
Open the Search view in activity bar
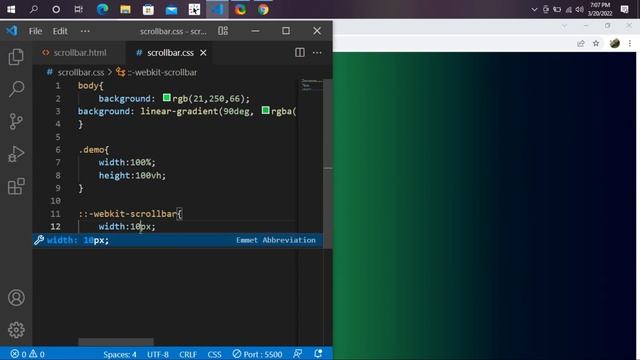click(x=16, y=89)
